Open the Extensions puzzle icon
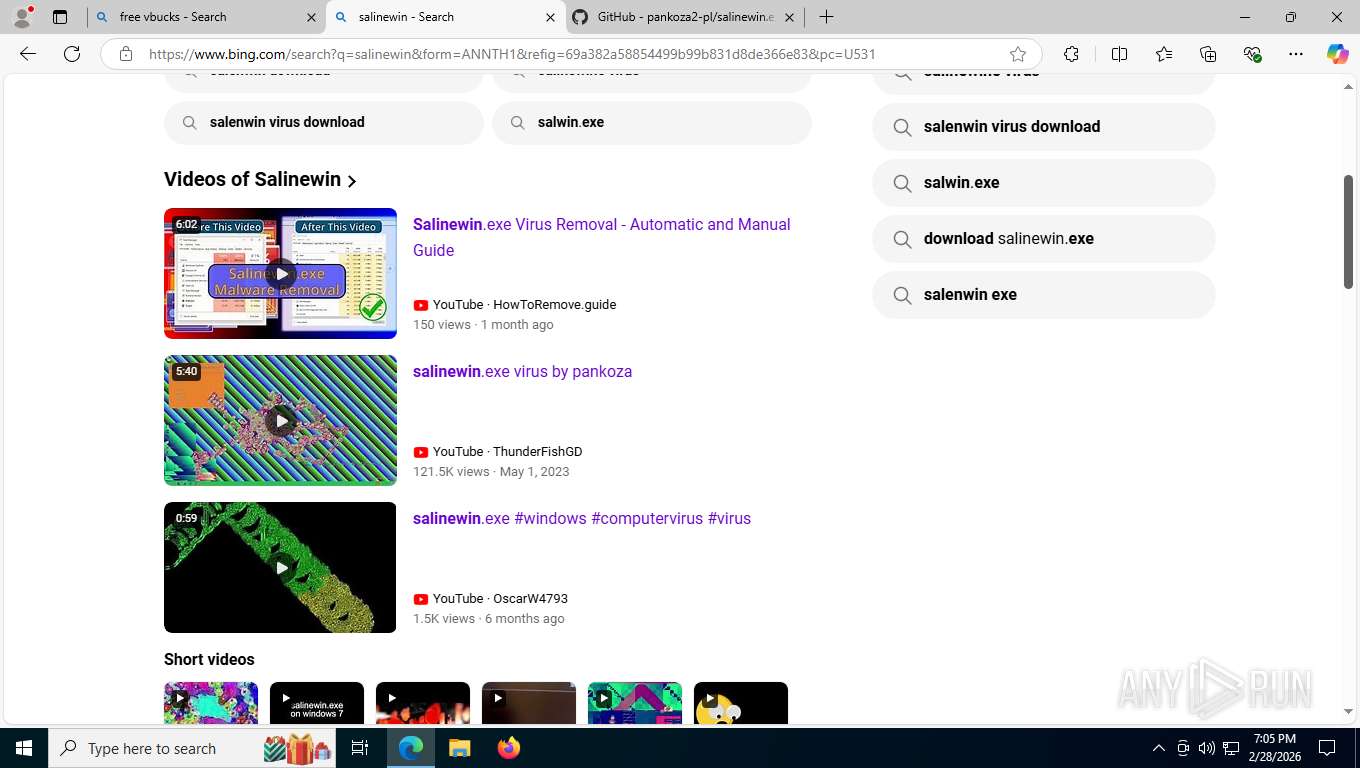The height and width of the screenshot is (768, 1360). [1071, 54]
